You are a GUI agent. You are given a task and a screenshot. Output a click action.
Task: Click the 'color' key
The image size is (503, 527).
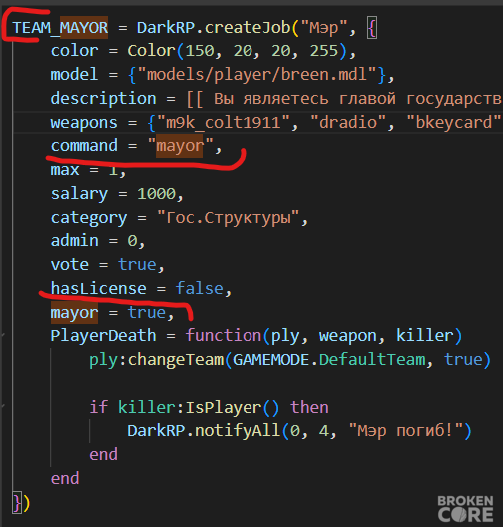(x=74, y=51)
